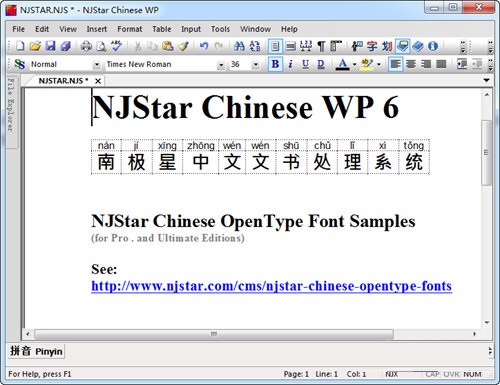This screenshot has width=500, height=385.
Task: Click the Save All multiple disks icon
Action: 66,46
